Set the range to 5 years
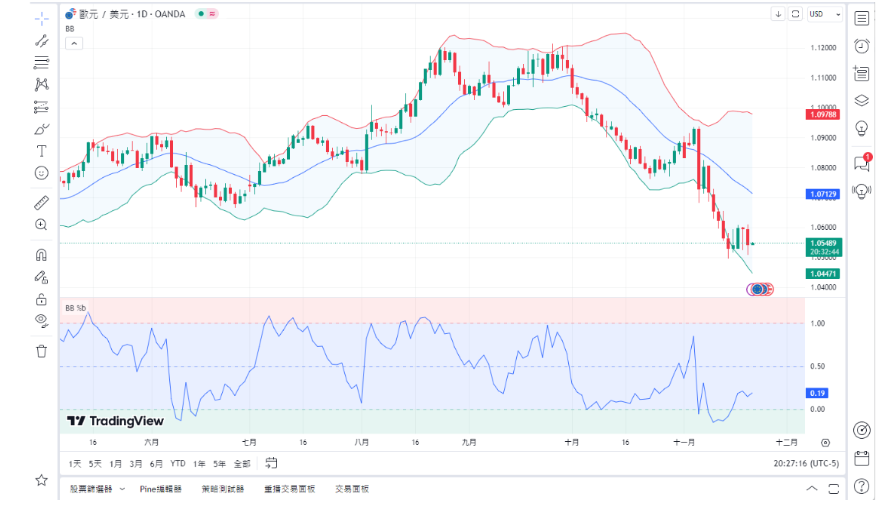The image size is (881, 519). click(x=219, y=464)
